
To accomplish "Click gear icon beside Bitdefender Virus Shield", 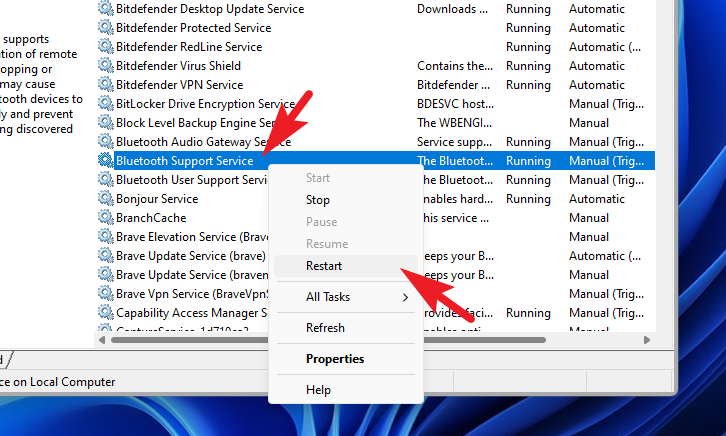I will (106, 65).
